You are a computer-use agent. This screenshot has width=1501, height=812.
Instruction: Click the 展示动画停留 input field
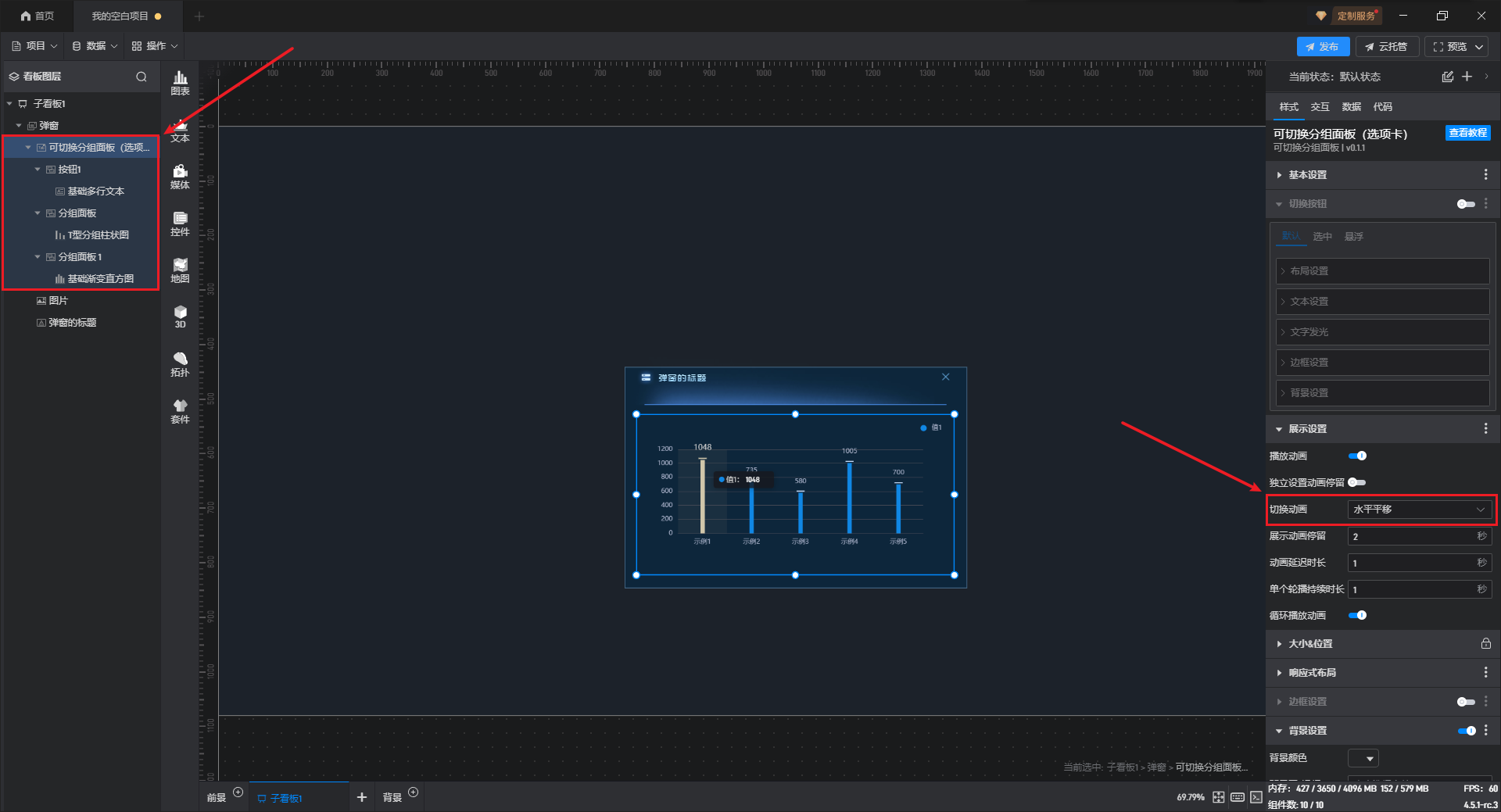point(1419,536)
